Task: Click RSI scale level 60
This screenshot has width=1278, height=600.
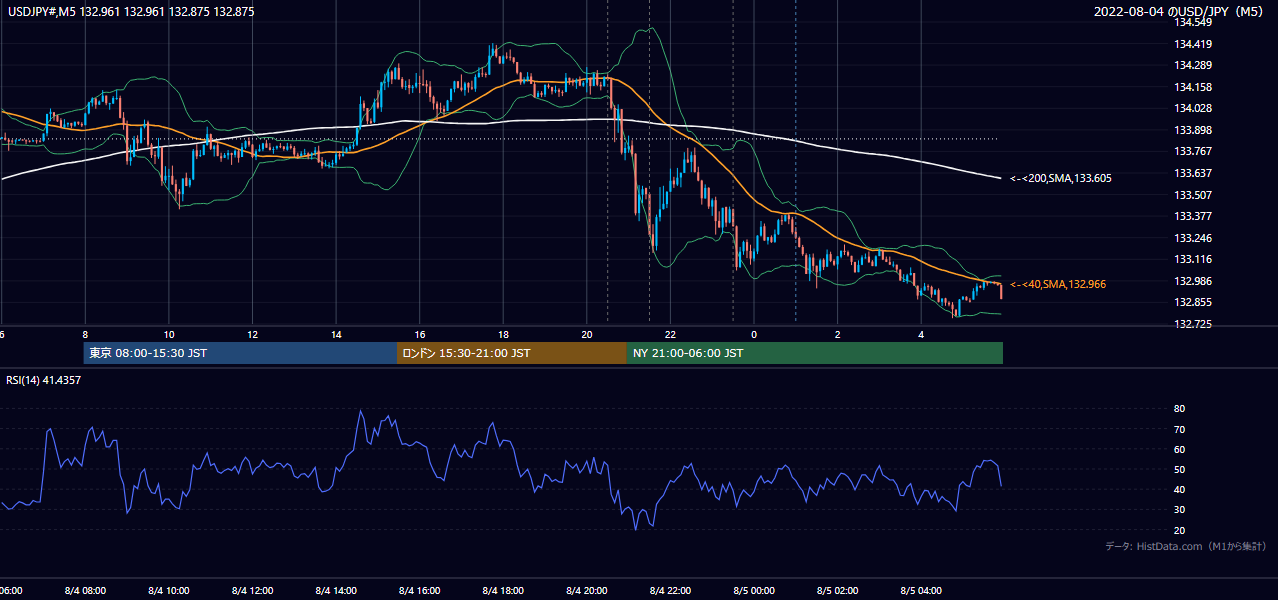Action: (1180, 449)
